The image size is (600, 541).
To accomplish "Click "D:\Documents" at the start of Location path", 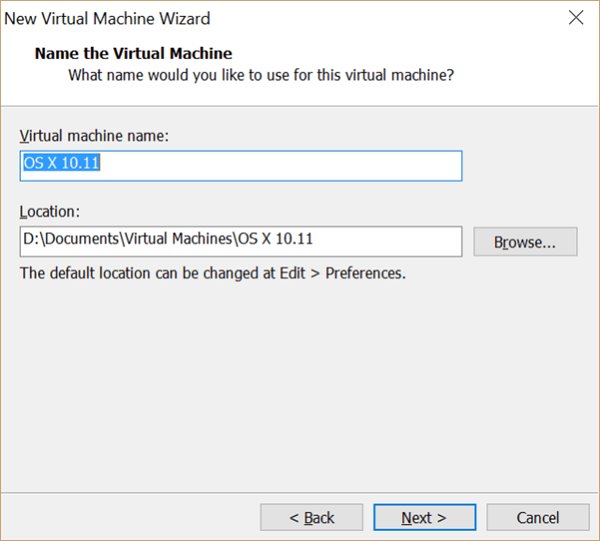I will pos(63,241).
